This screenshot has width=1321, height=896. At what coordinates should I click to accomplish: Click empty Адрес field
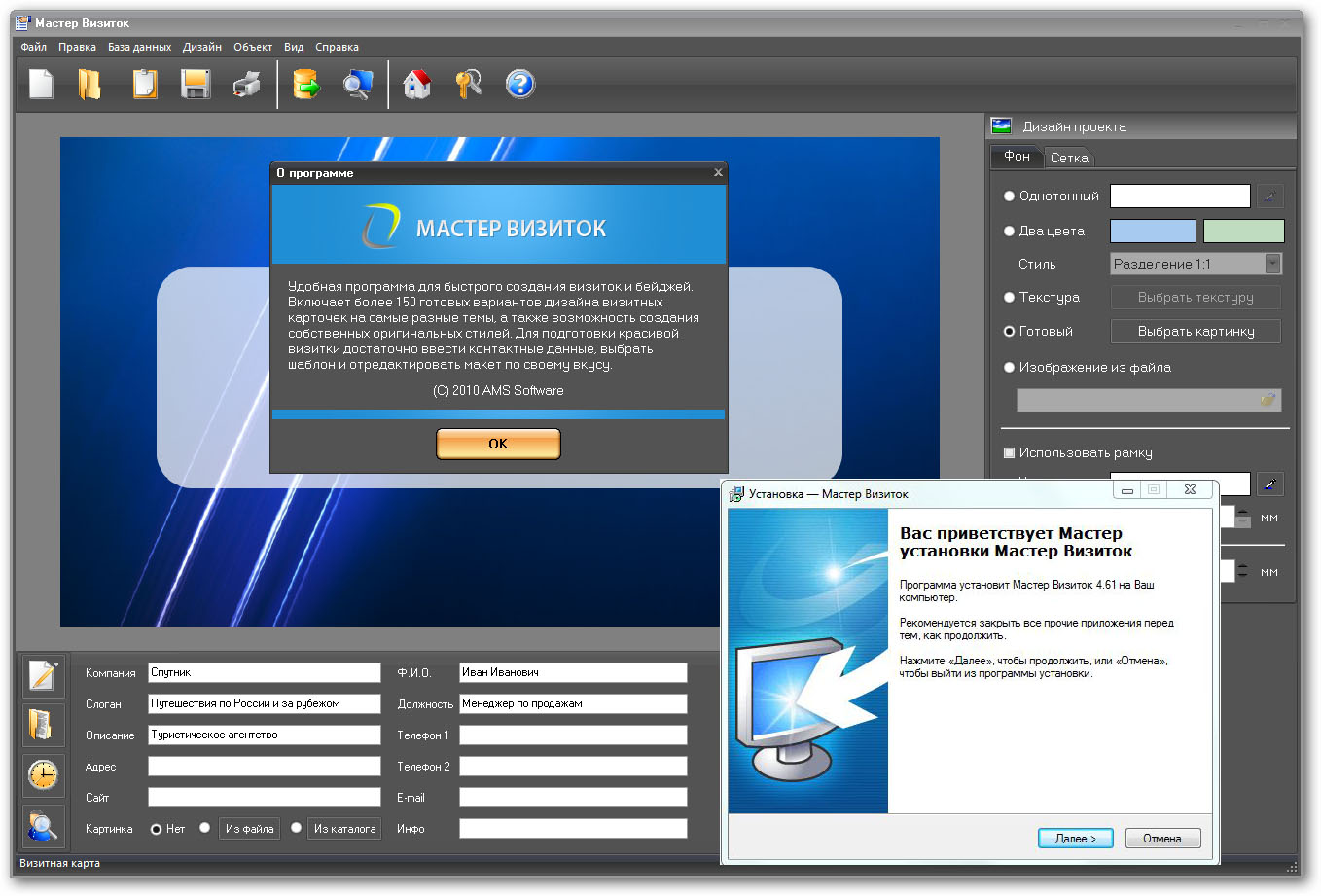(x=265, y=767)
